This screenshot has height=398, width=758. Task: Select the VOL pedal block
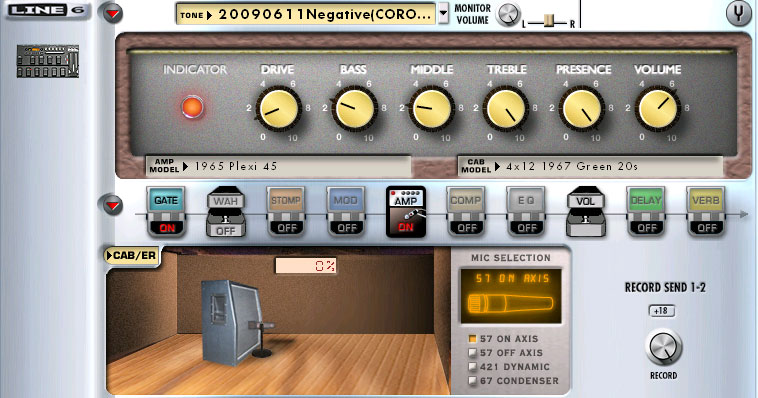[586, 212]
